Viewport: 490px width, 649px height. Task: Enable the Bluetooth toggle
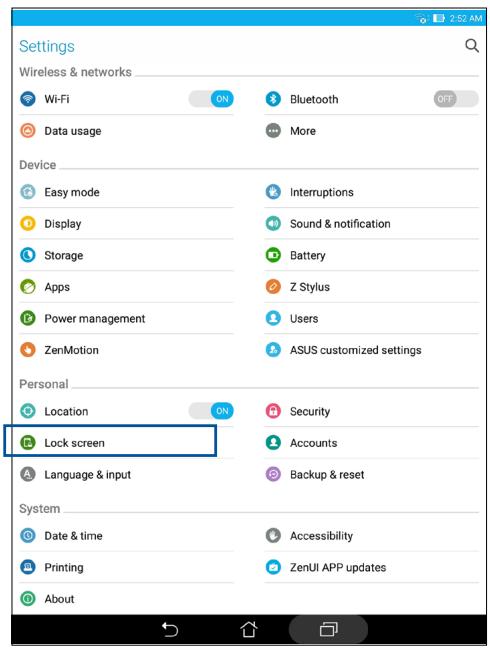pos(456,99)
